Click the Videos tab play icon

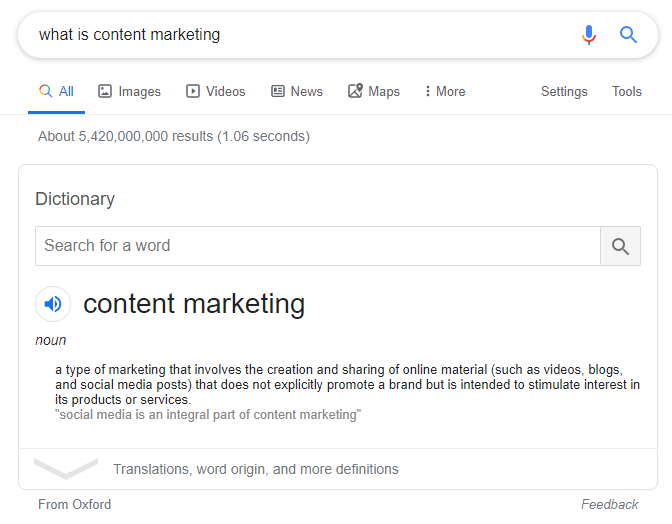click(x=193, y=91)
